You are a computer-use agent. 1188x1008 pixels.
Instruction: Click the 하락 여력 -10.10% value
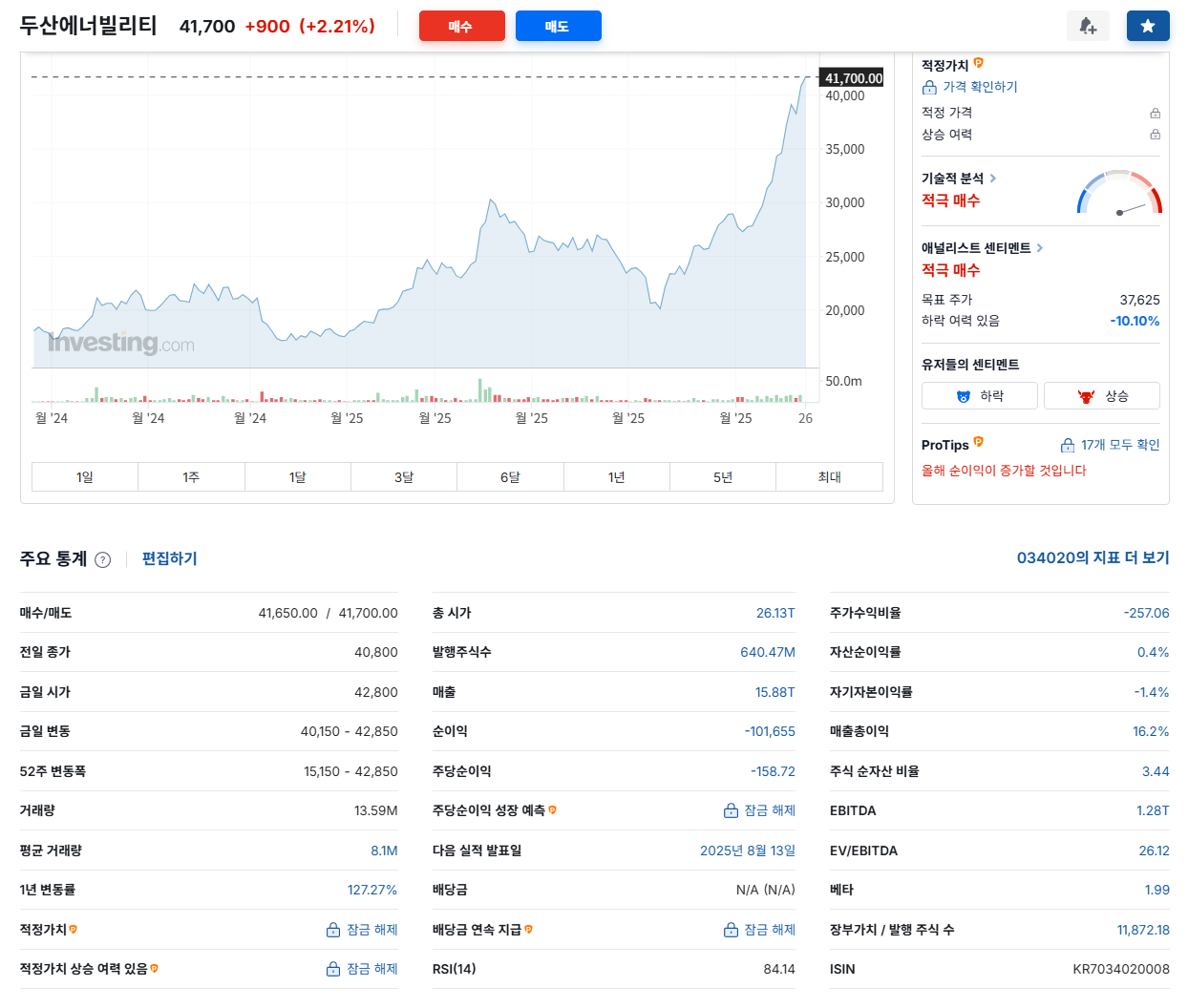pyautogui.click(x=1135, y=321)
